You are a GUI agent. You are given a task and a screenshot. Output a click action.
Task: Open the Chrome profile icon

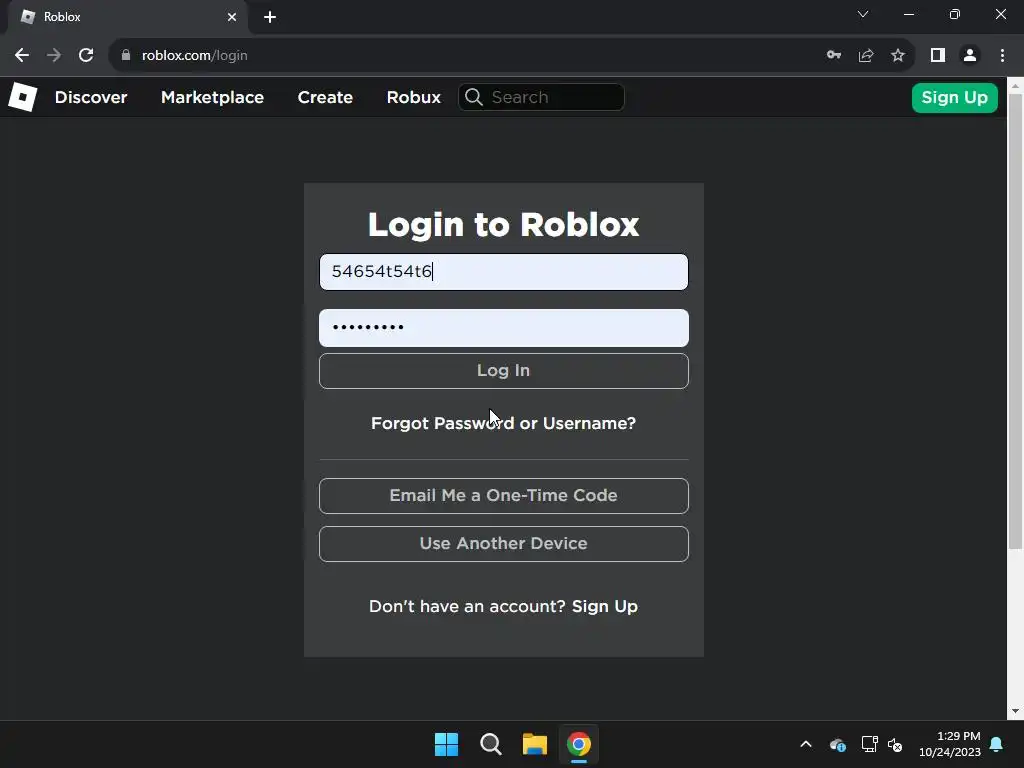point(970,56)
